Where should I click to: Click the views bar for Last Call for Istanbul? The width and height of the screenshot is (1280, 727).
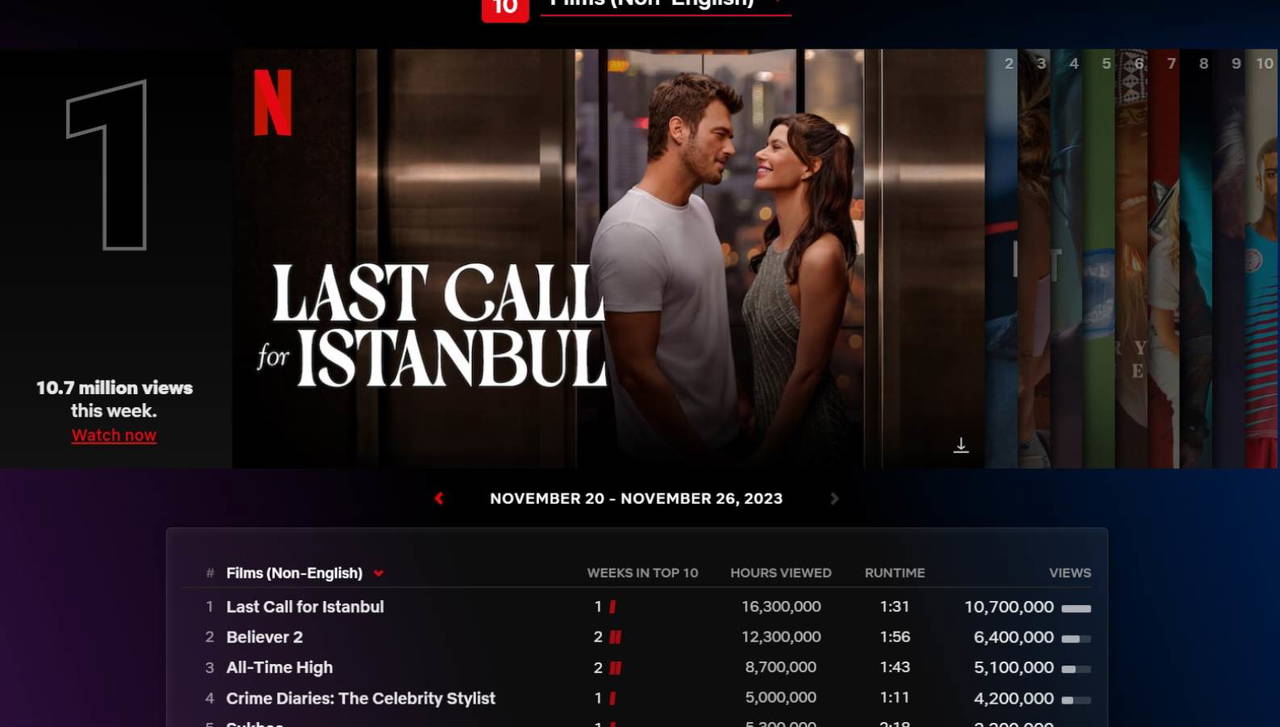pyautogui.click(x=1076, y=608)
